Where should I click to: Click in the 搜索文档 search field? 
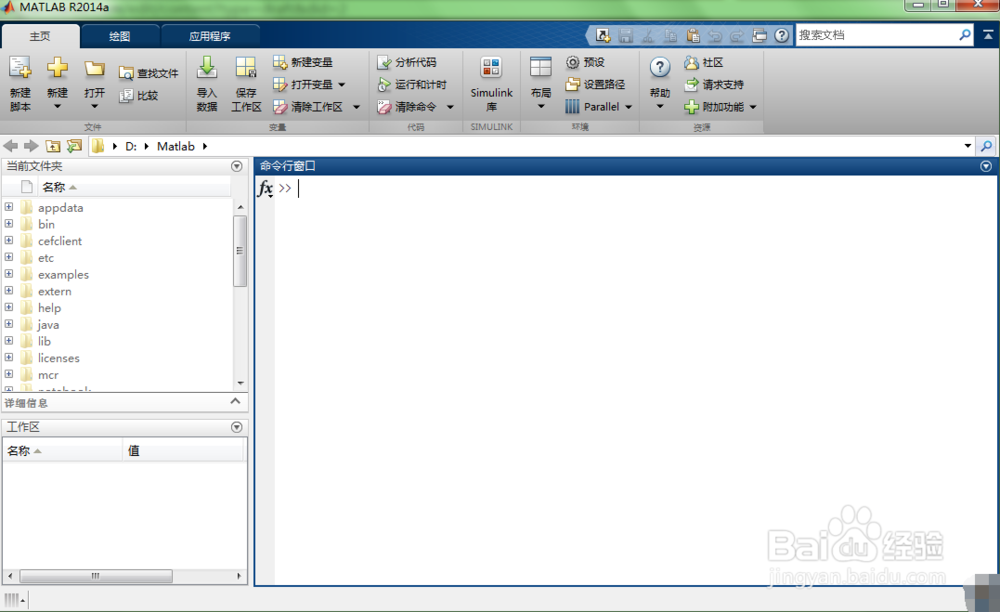877,35
